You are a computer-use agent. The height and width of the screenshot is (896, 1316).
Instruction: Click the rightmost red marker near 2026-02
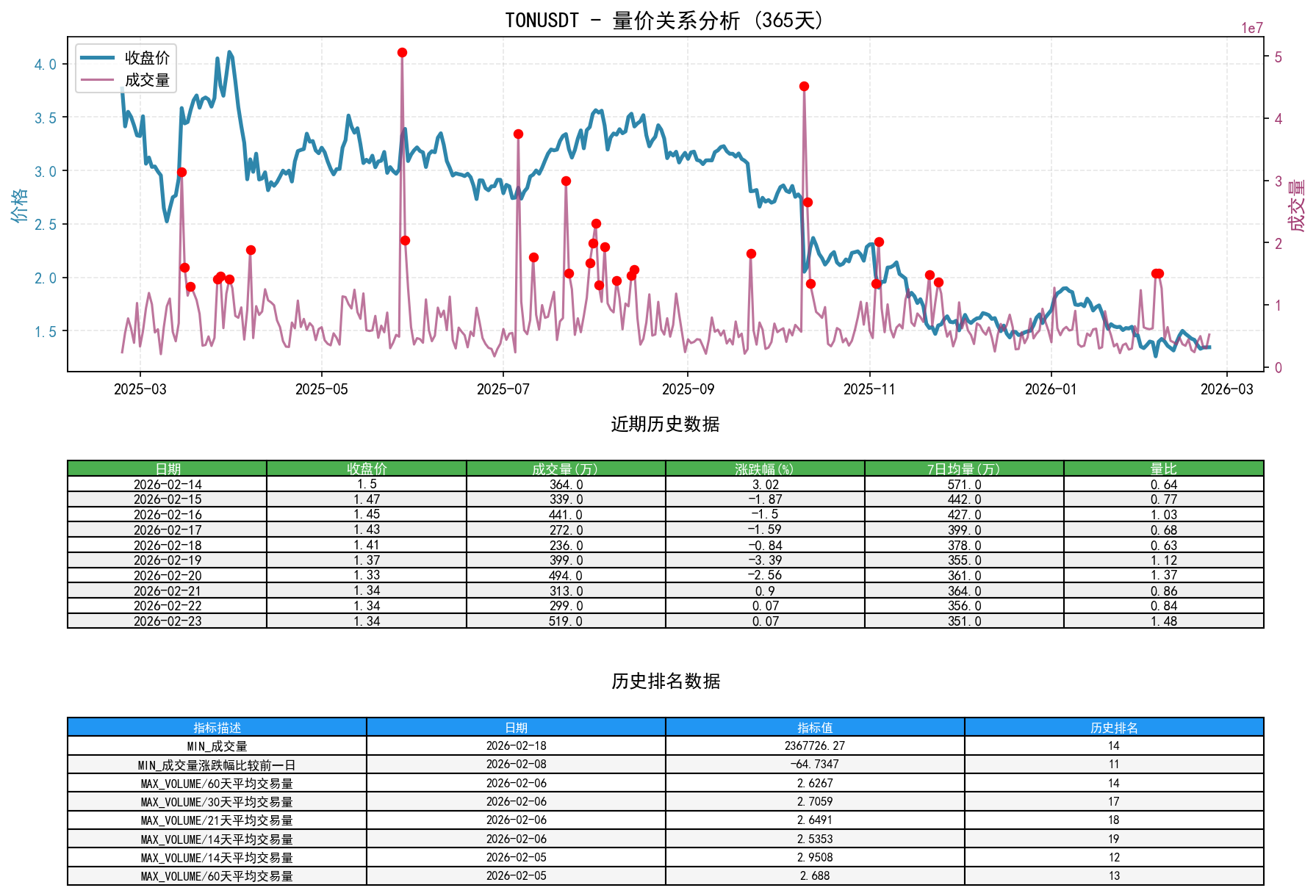coord(1157,273)
